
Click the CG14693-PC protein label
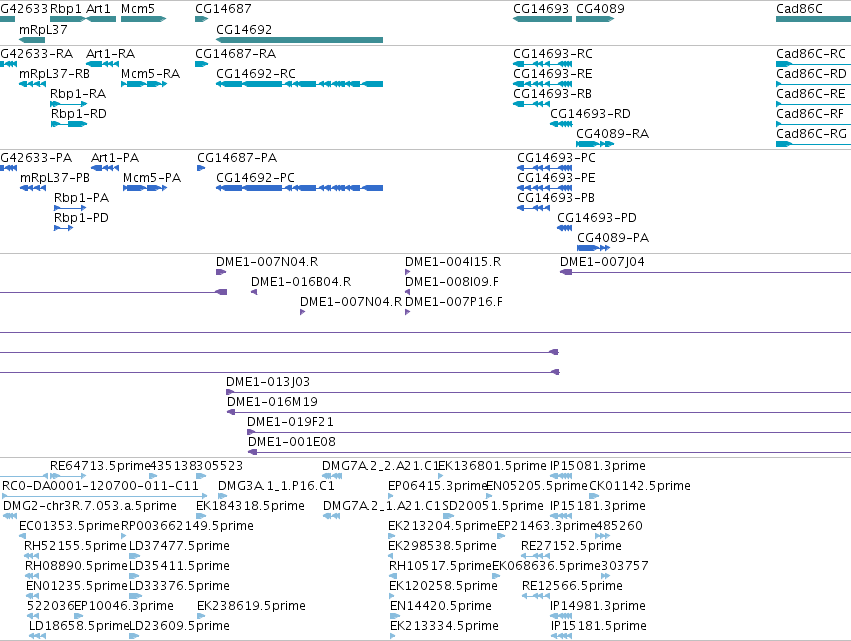[x=556, y=158]
